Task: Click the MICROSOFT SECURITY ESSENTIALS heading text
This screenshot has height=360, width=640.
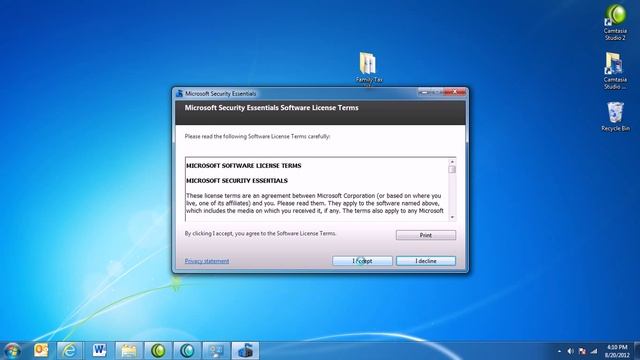Action: point(237,180)
